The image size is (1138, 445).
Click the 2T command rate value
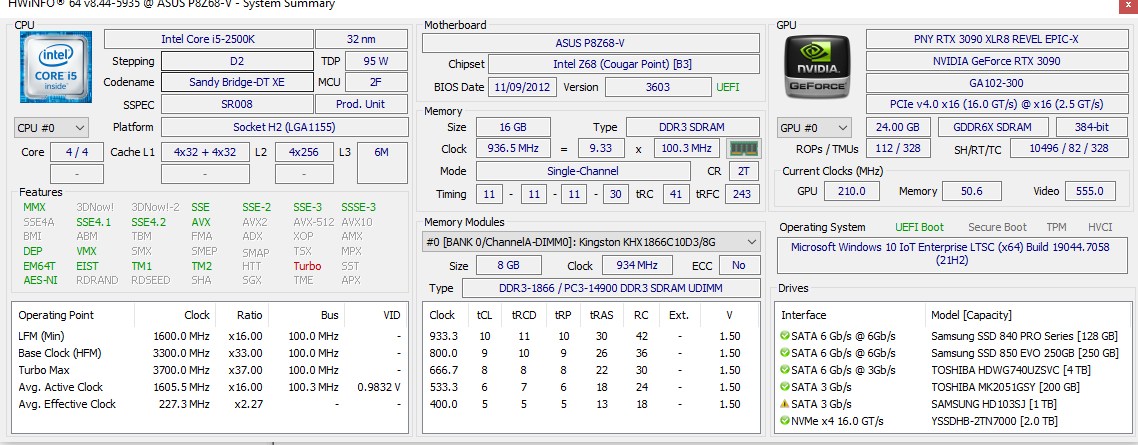[743, 171]
